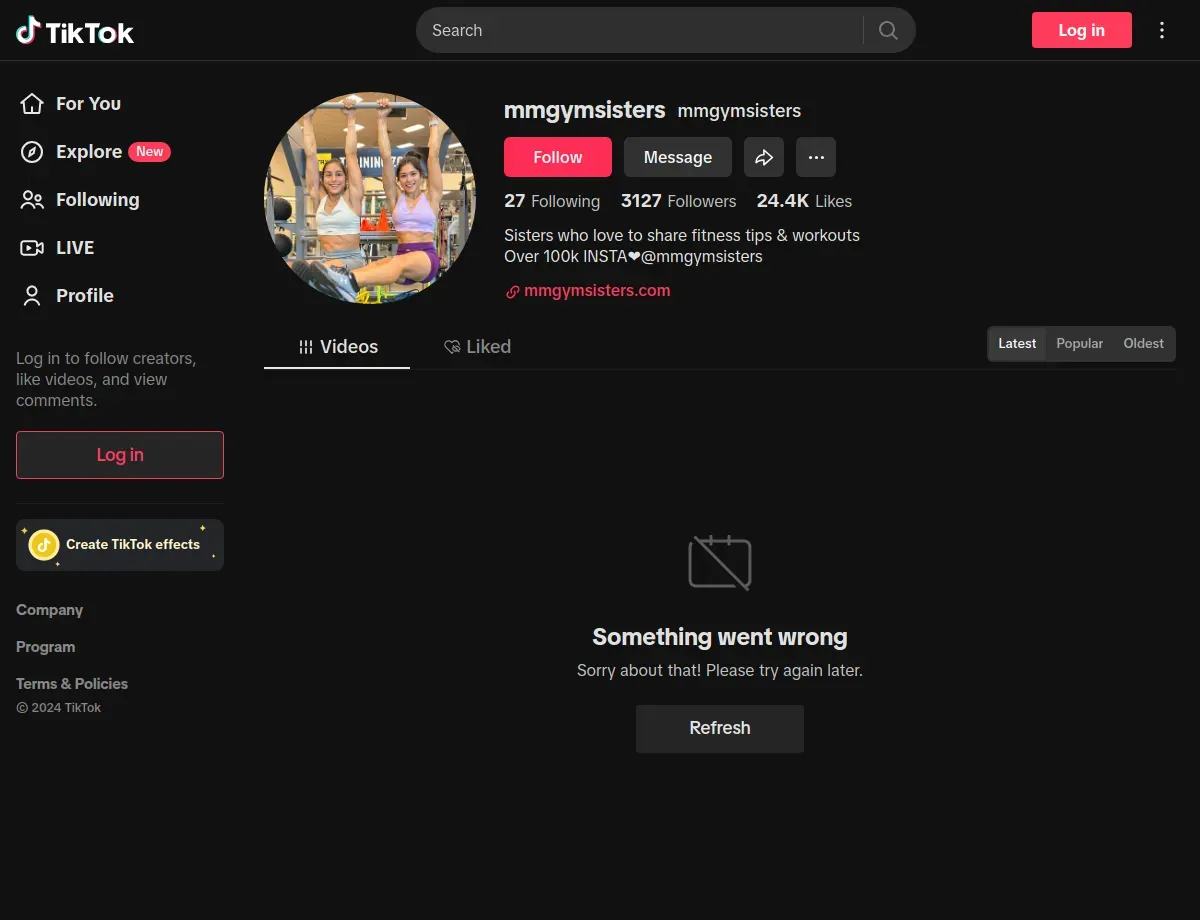
Task: Open Following feed label
Action: click(x=98, y=200)
